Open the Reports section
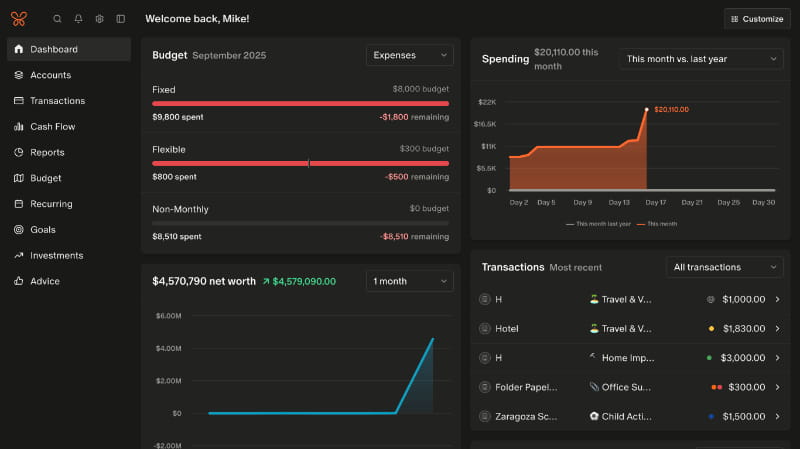Screen dimensions: 800x449 click(69, 152)
